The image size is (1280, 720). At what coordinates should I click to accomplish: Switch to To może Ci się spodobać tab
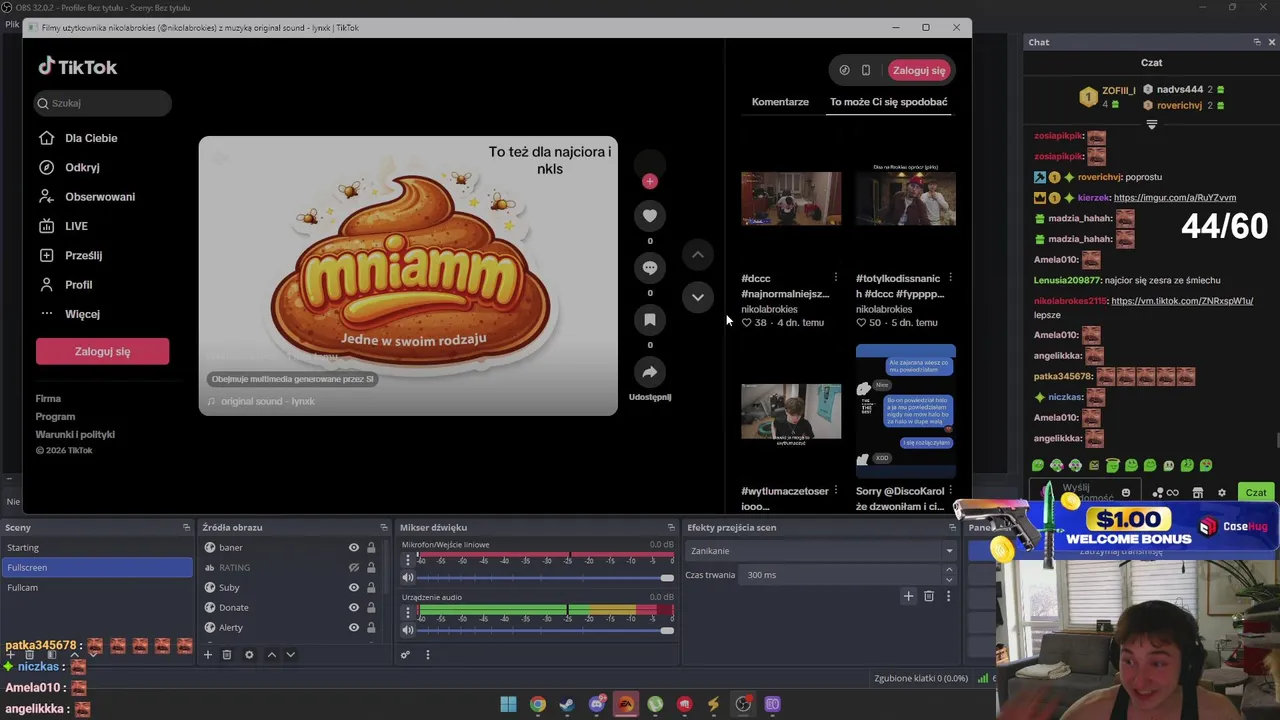pos(889,102)
